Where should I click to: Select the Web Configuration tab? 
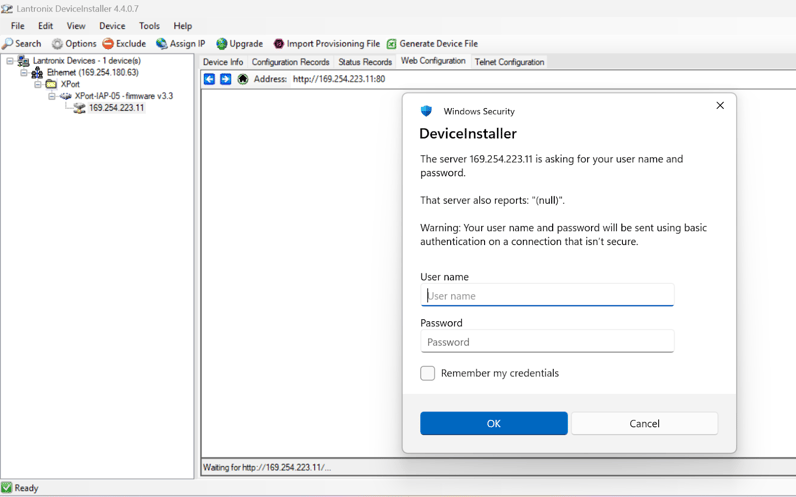tap(433, 61)
